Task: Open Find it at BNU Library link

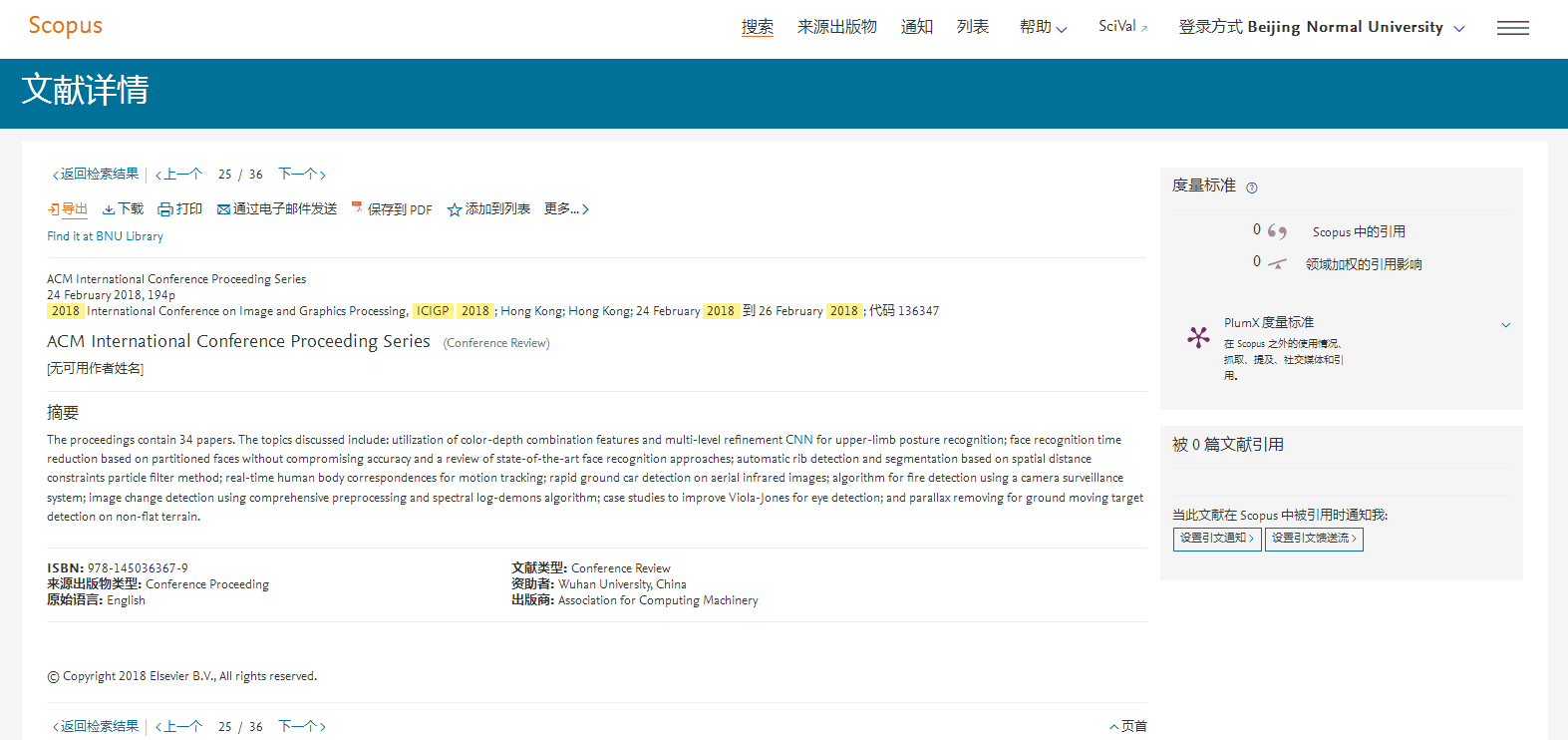Action: tap(105, 236)
